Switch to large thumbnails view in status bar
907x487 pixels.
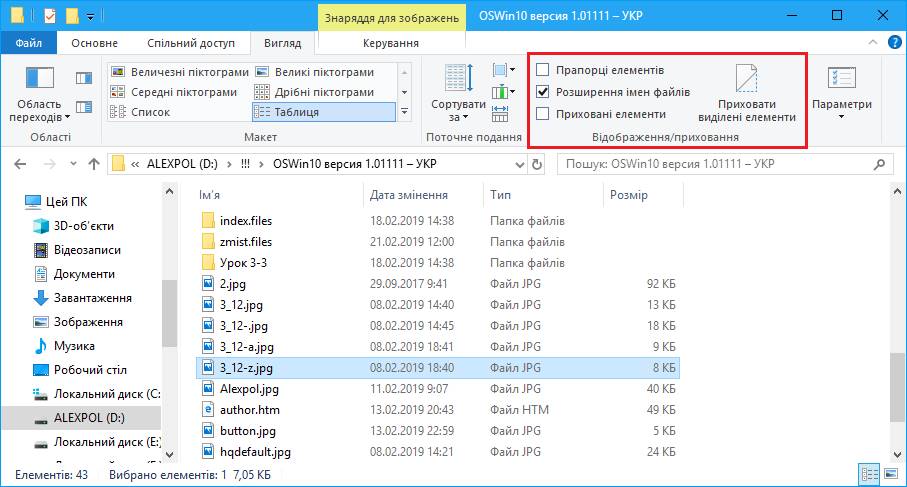click(890, 475)
